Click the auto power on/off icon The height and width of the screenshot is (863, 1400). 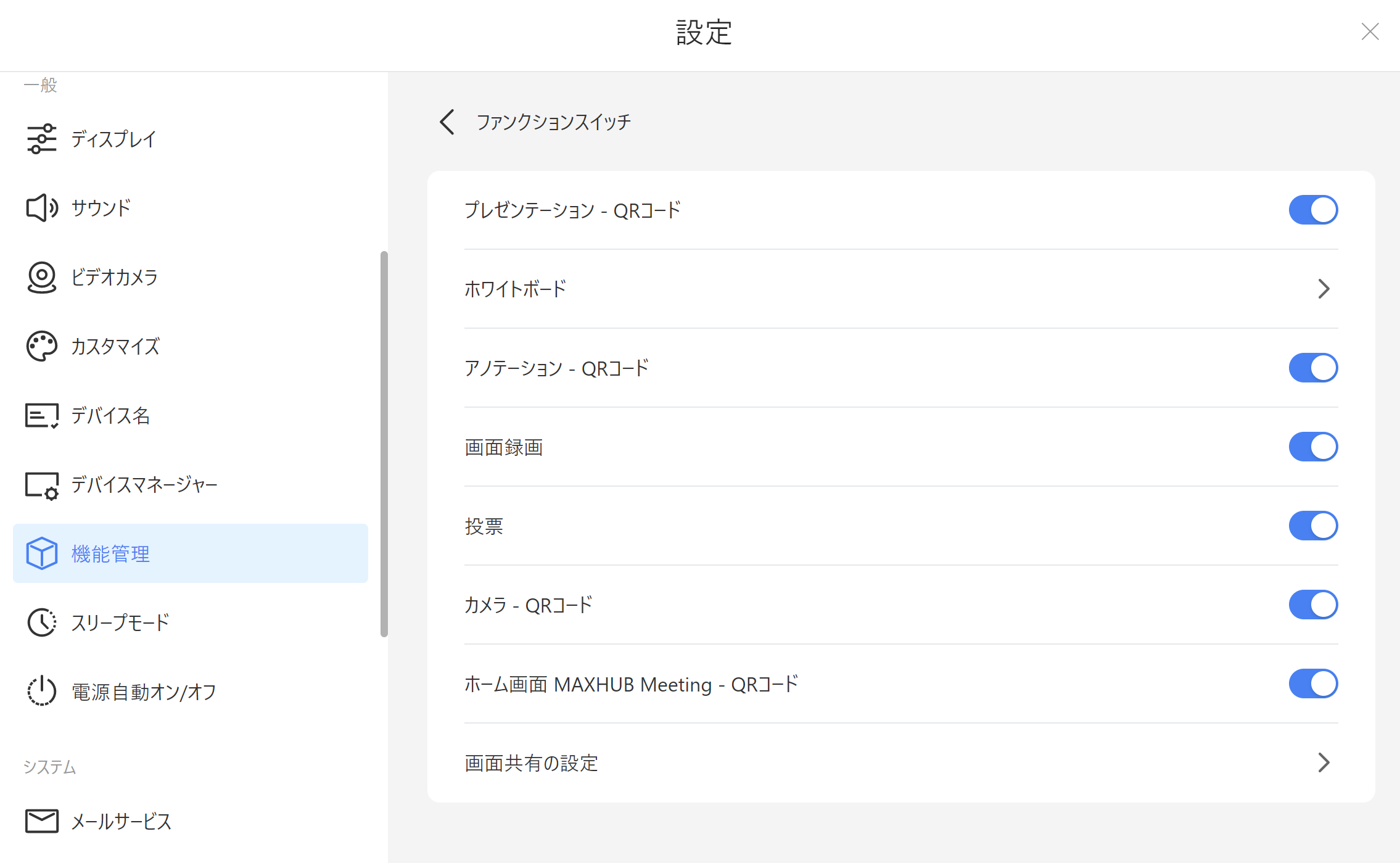pyautogui.click(x=41, y=692)
